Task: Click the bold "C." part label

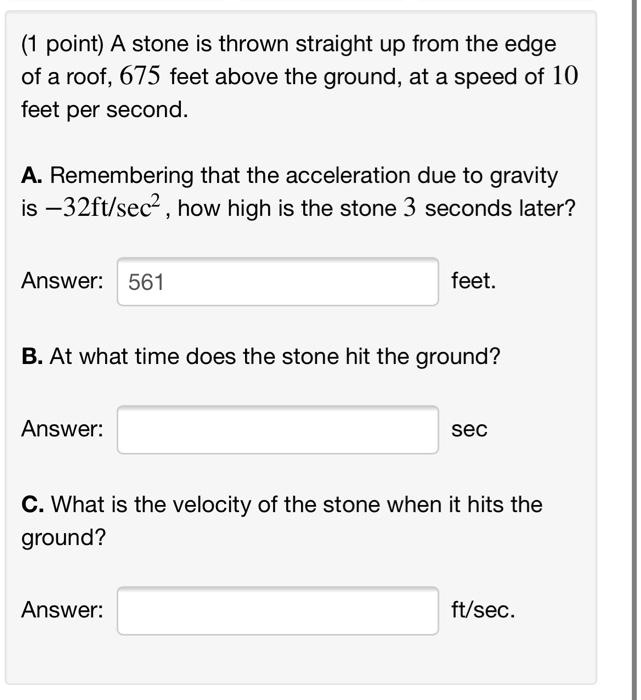Action: [x=32, y=505]
